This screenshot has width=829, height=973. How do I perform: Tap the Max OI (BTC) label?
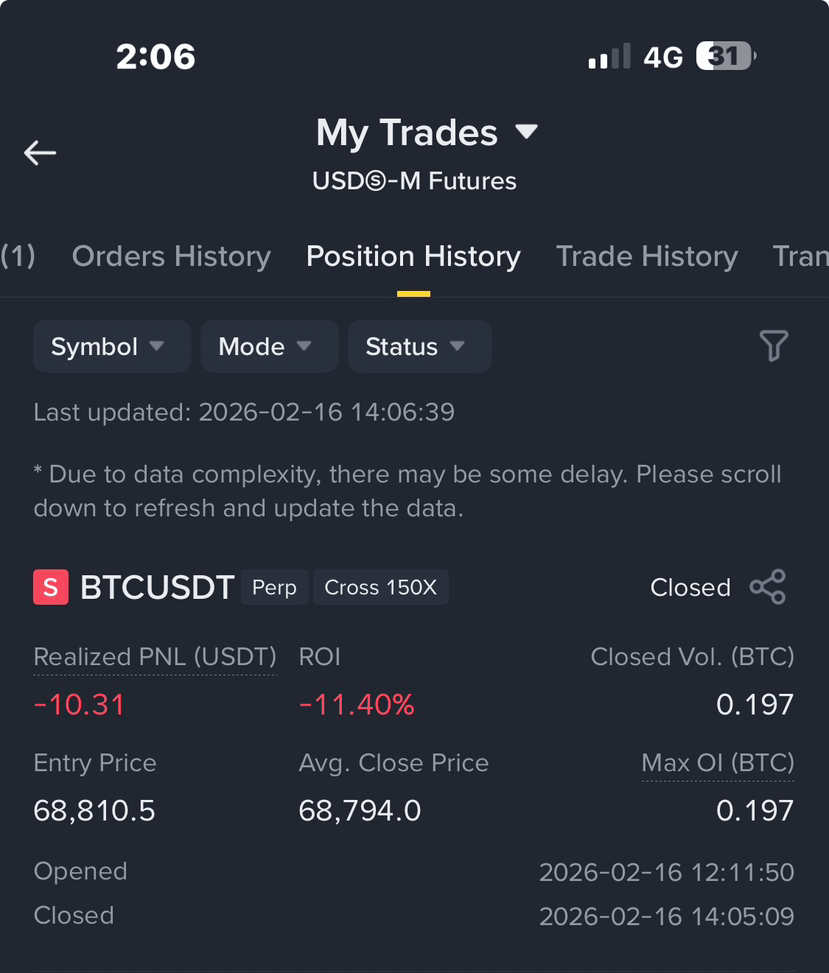[x=718, y=763]
